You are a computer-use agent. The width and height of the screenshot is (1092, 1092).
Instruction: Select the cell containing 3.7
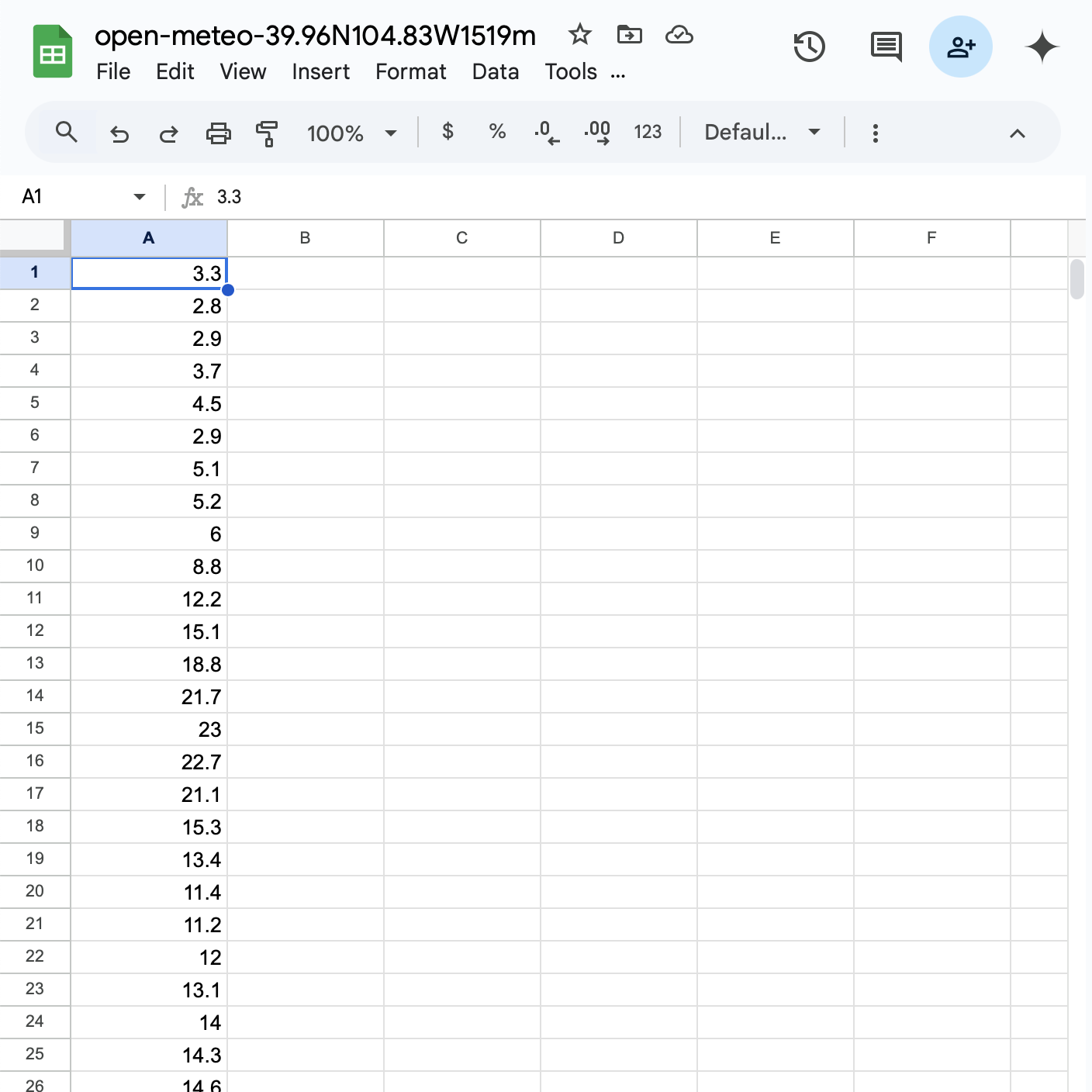(x=149, y=371)
